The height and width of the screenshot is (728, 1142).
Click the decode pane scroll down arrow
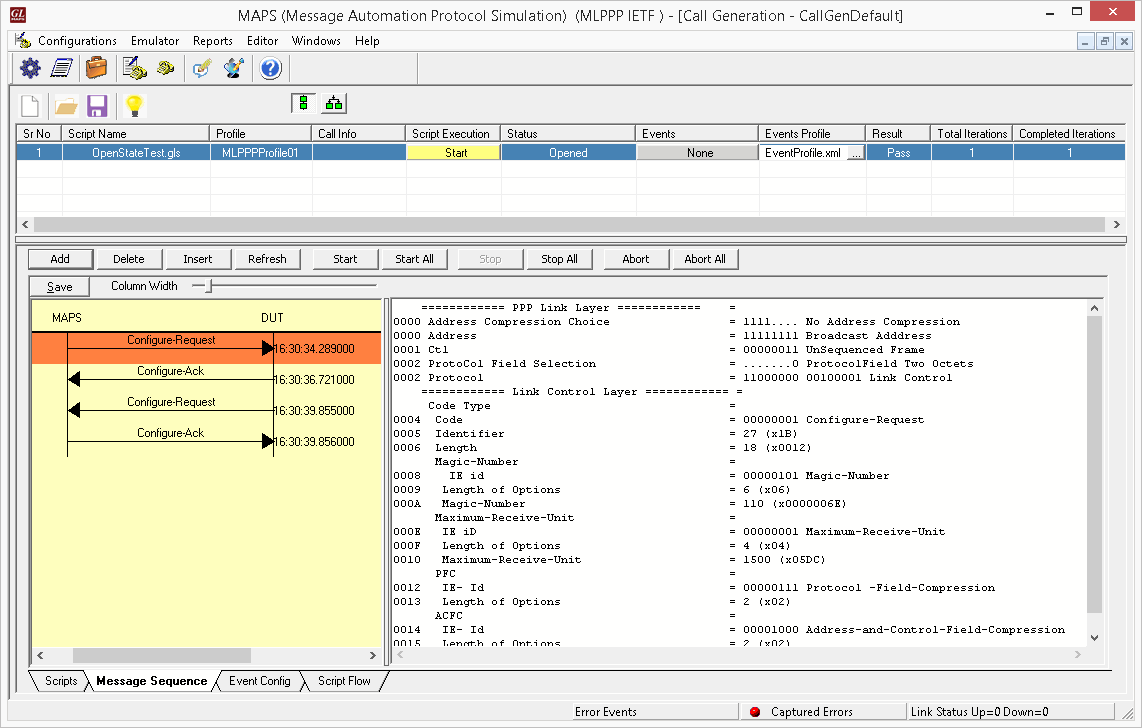tap(1094, 638)
